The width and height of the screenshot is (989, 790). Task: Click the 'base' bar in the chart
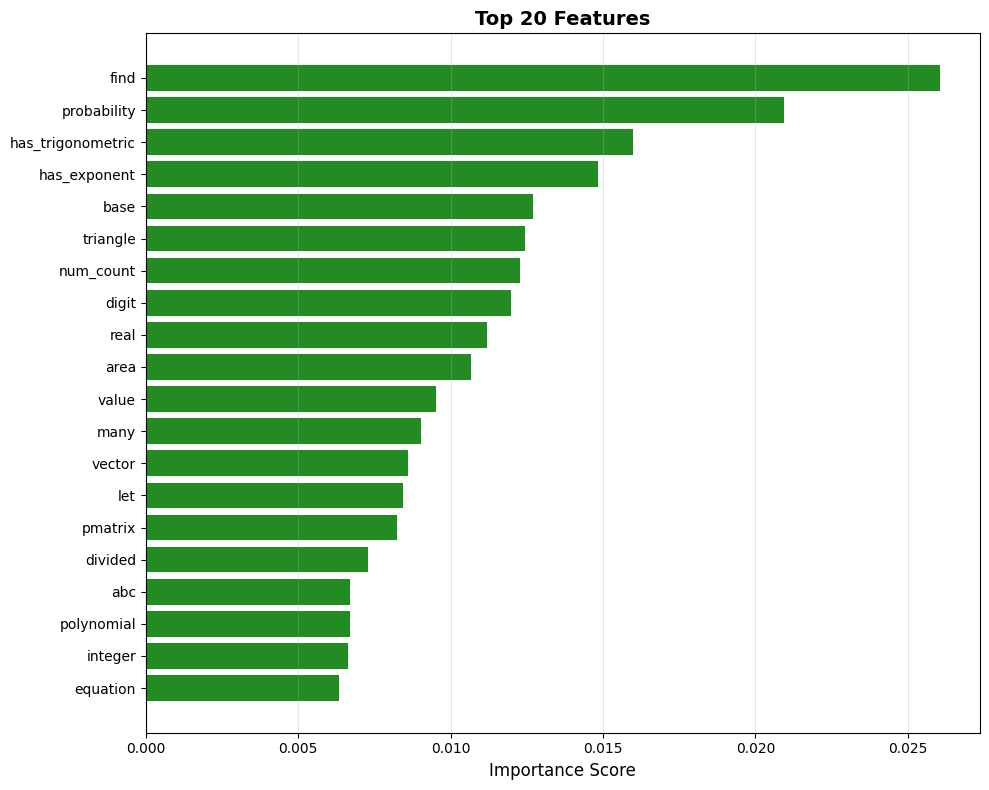(x=340, y=207)
